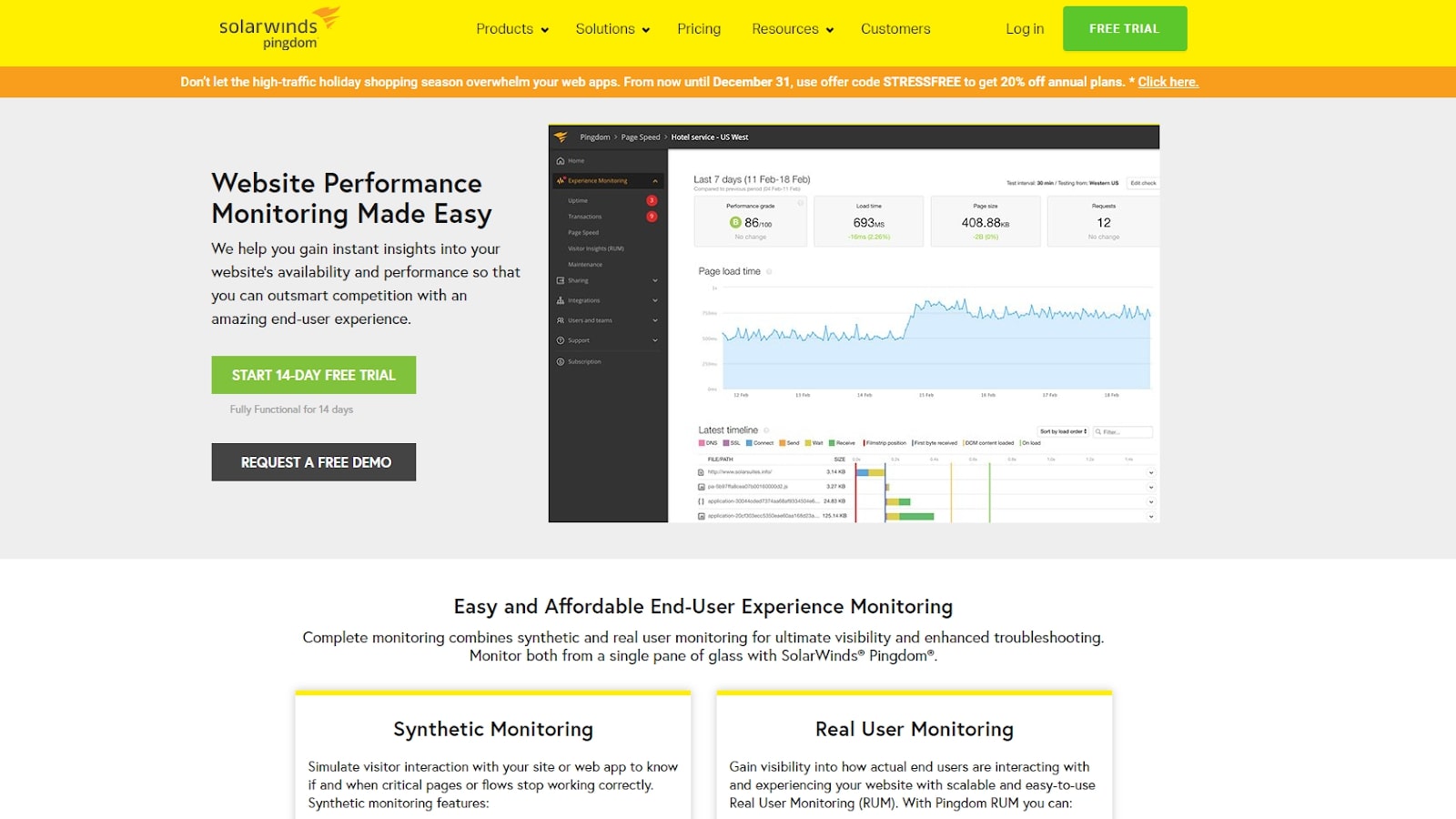Click the Support question-mark icon
1456x819 pixels.
[561, 340]
